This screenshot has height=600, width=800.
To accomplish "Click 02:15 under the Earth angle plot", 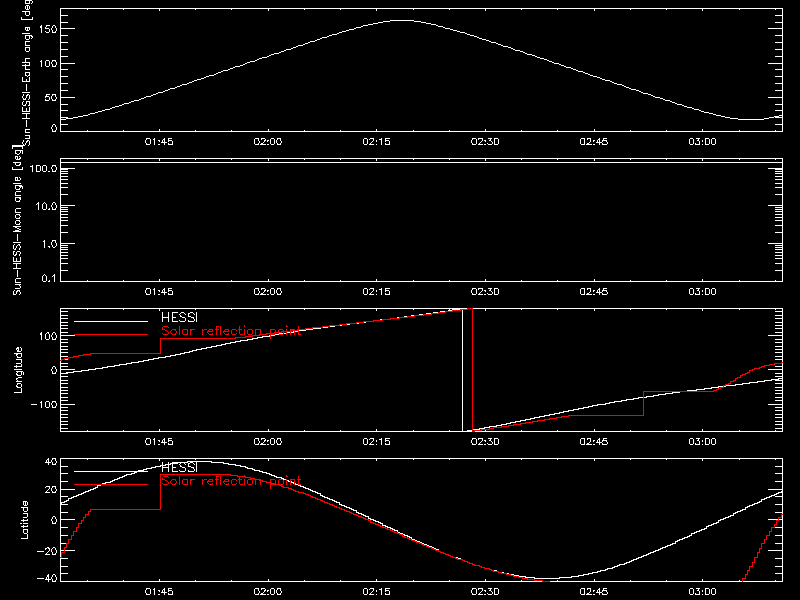I will (x=377, y=141).
